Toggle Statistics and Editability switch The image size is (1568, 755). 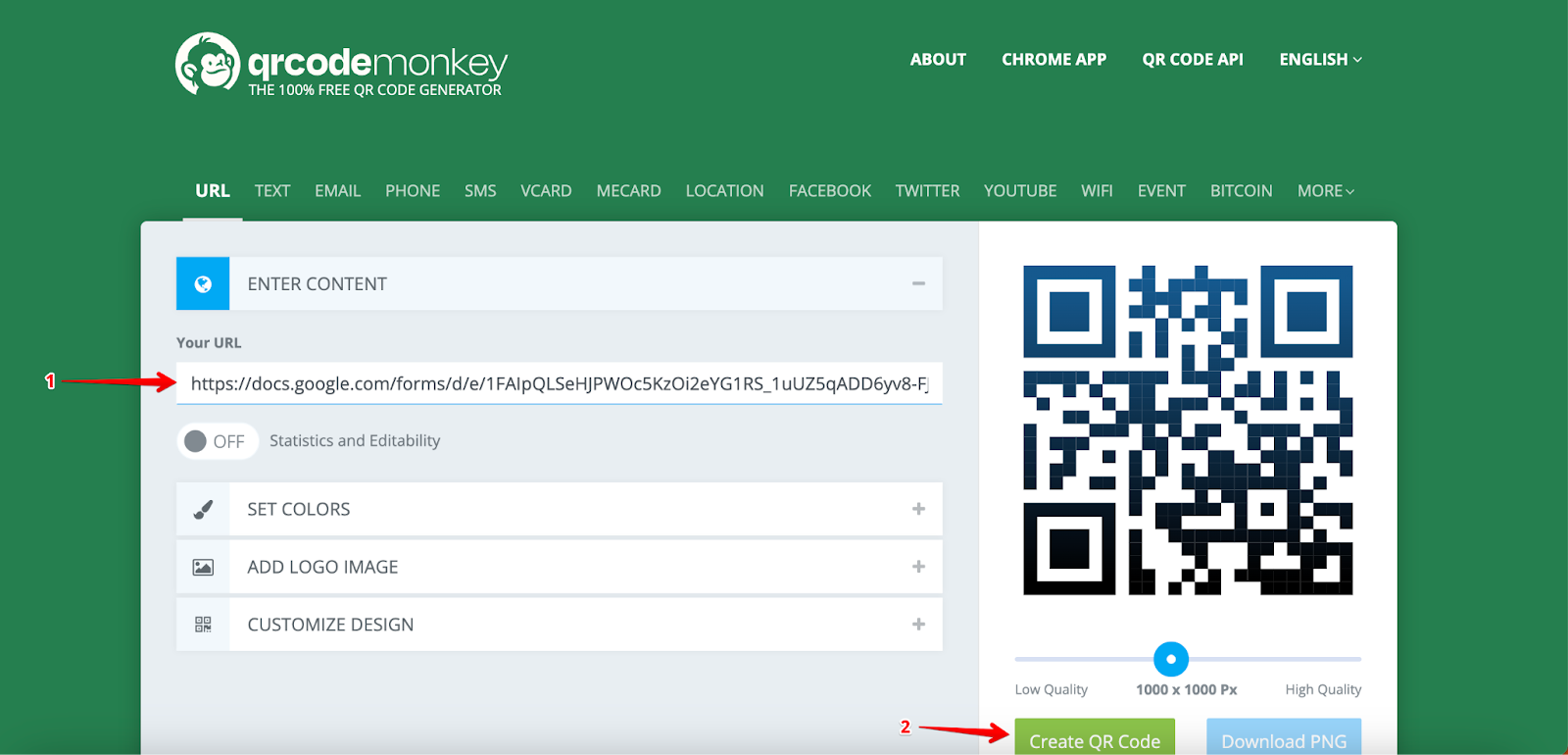[x=217, y=441]
